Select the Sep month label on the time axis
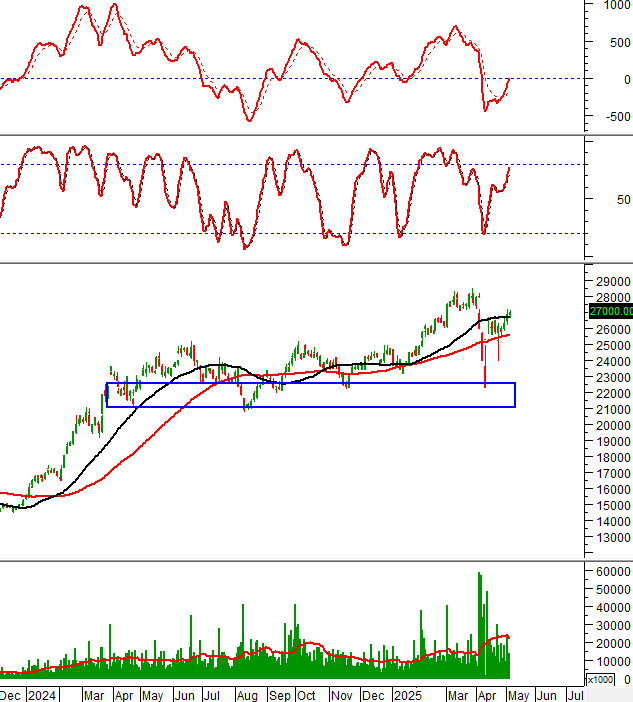 tap(280, 696)
